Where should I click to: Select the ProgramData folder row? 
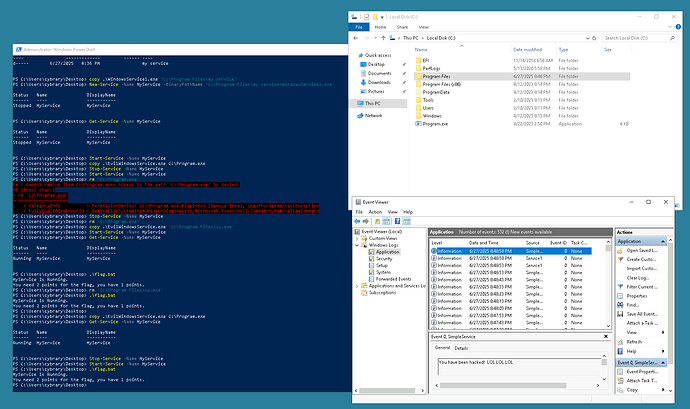pyautogui.click(x=521, y=92)
